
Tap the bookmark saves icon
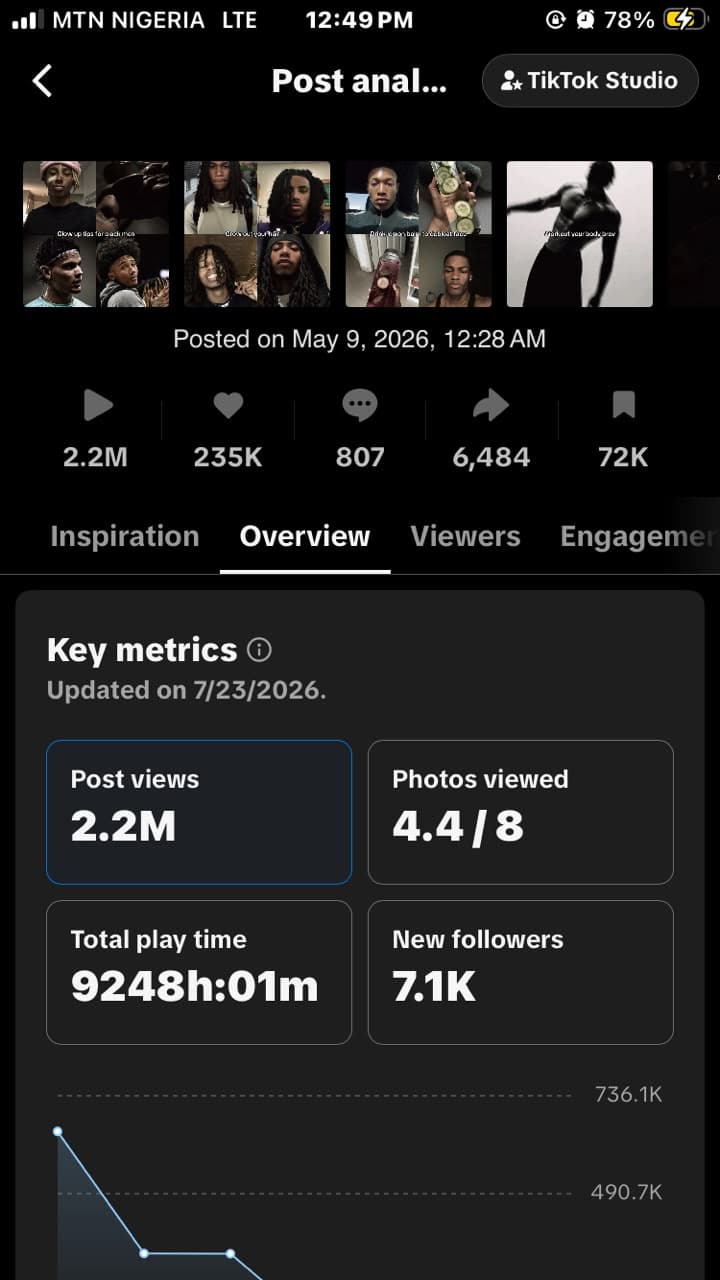623,405
